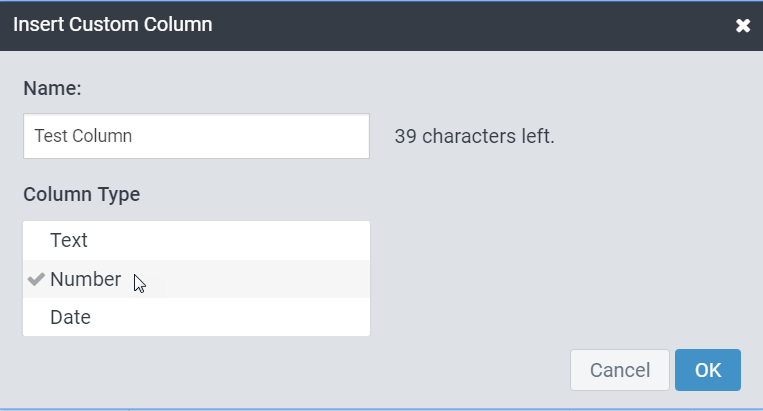Screen dimensions: 763x411
Task: Click the "characters left." counter text
Action: point(488,136)
